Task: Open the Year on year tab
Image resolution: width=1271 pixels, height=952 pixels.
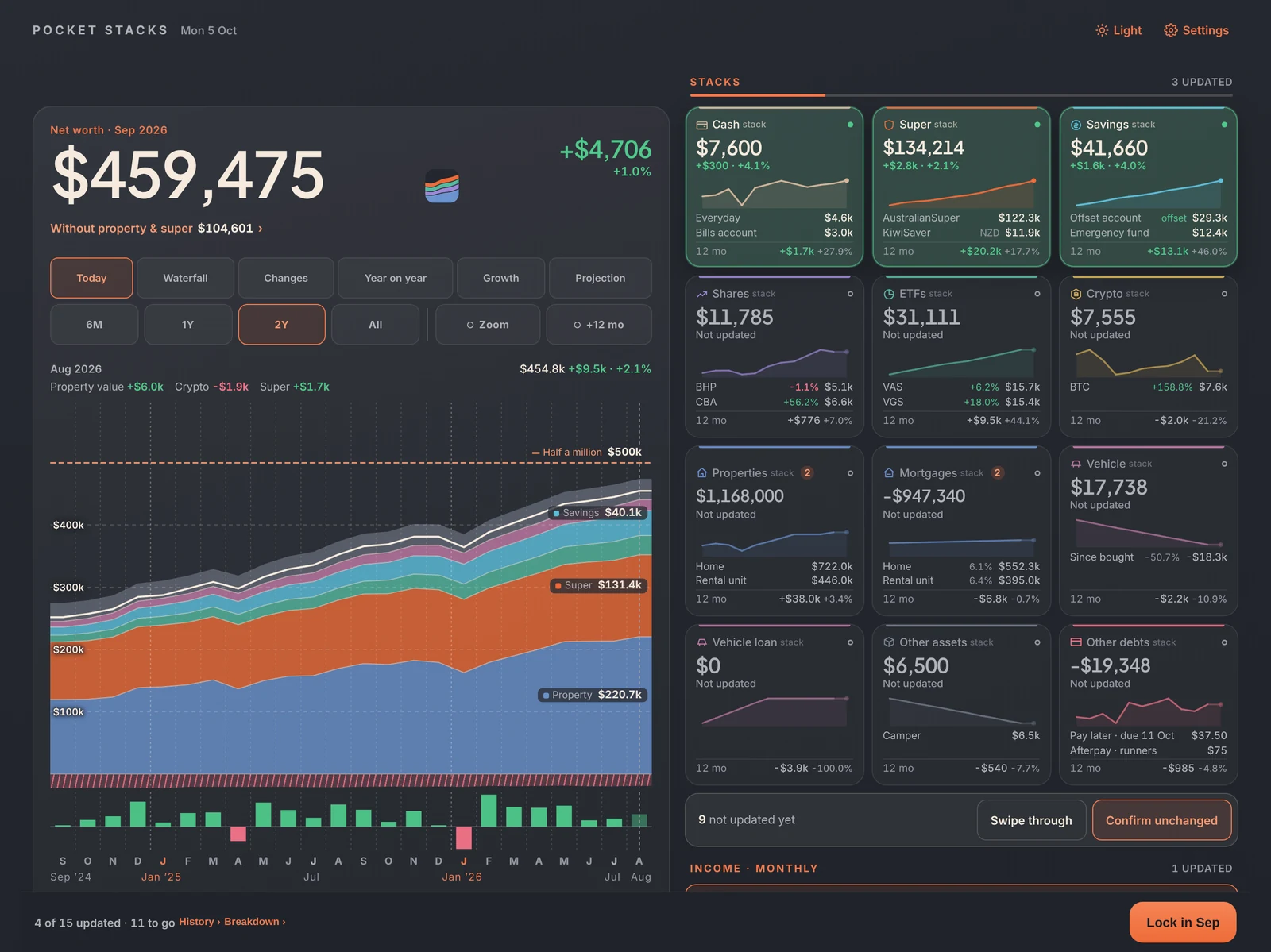Action: pyautogui.click(x=396, y=278)
